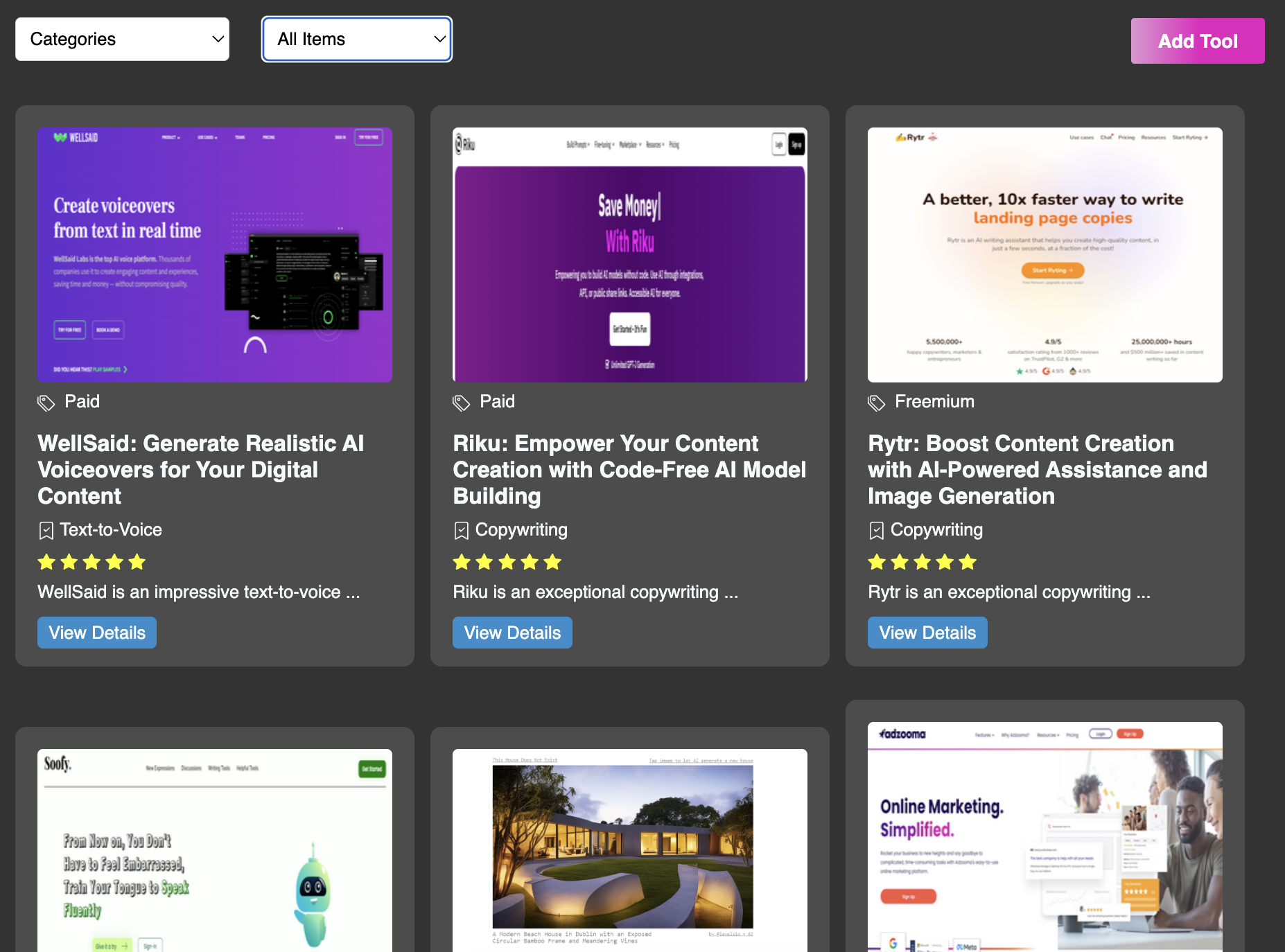
Task: Open the All Items dropdown
Action: (357, 39)
